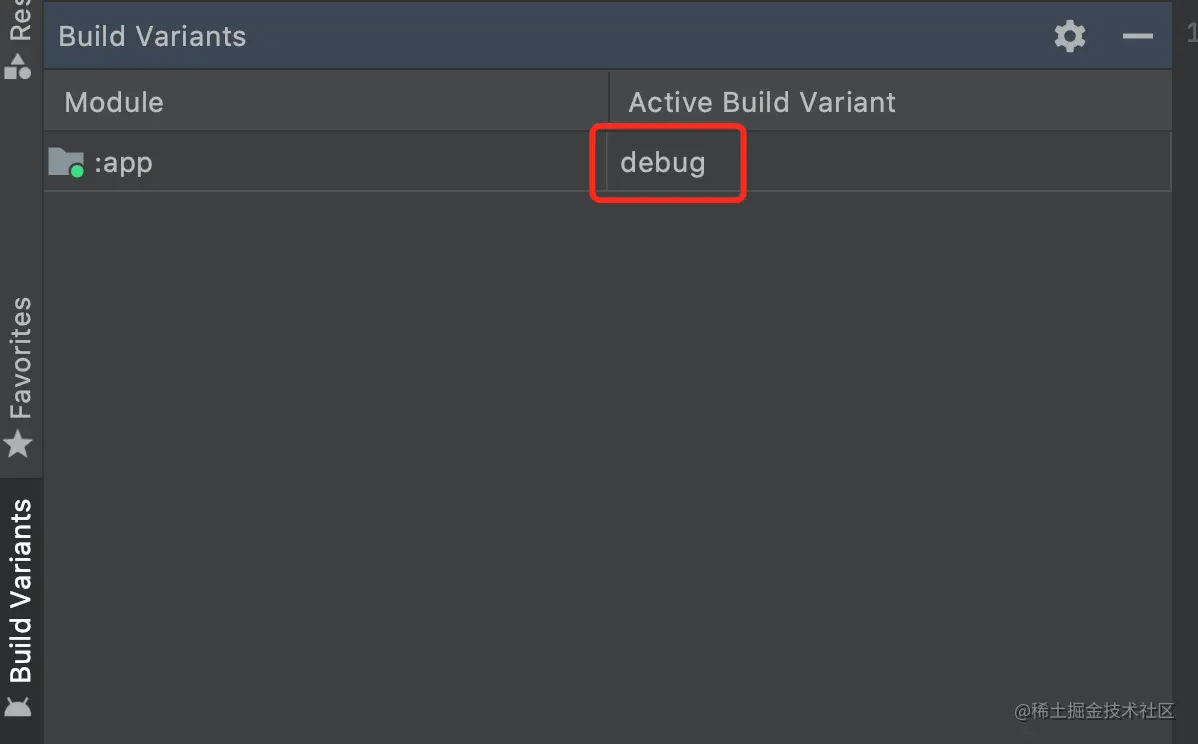Click the watermark text in the bottom corner
Image resolution: width=1198 pixels, height=744 pixels.
pos(1094,711)
